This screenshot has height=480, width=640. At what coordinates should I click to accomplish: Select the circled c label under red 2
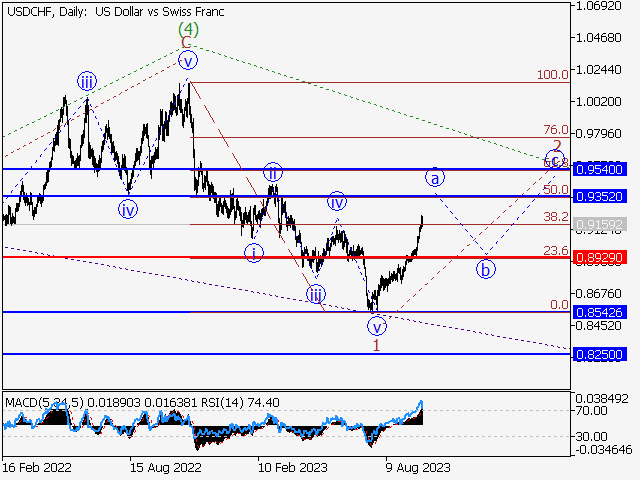tap(555, 160)
